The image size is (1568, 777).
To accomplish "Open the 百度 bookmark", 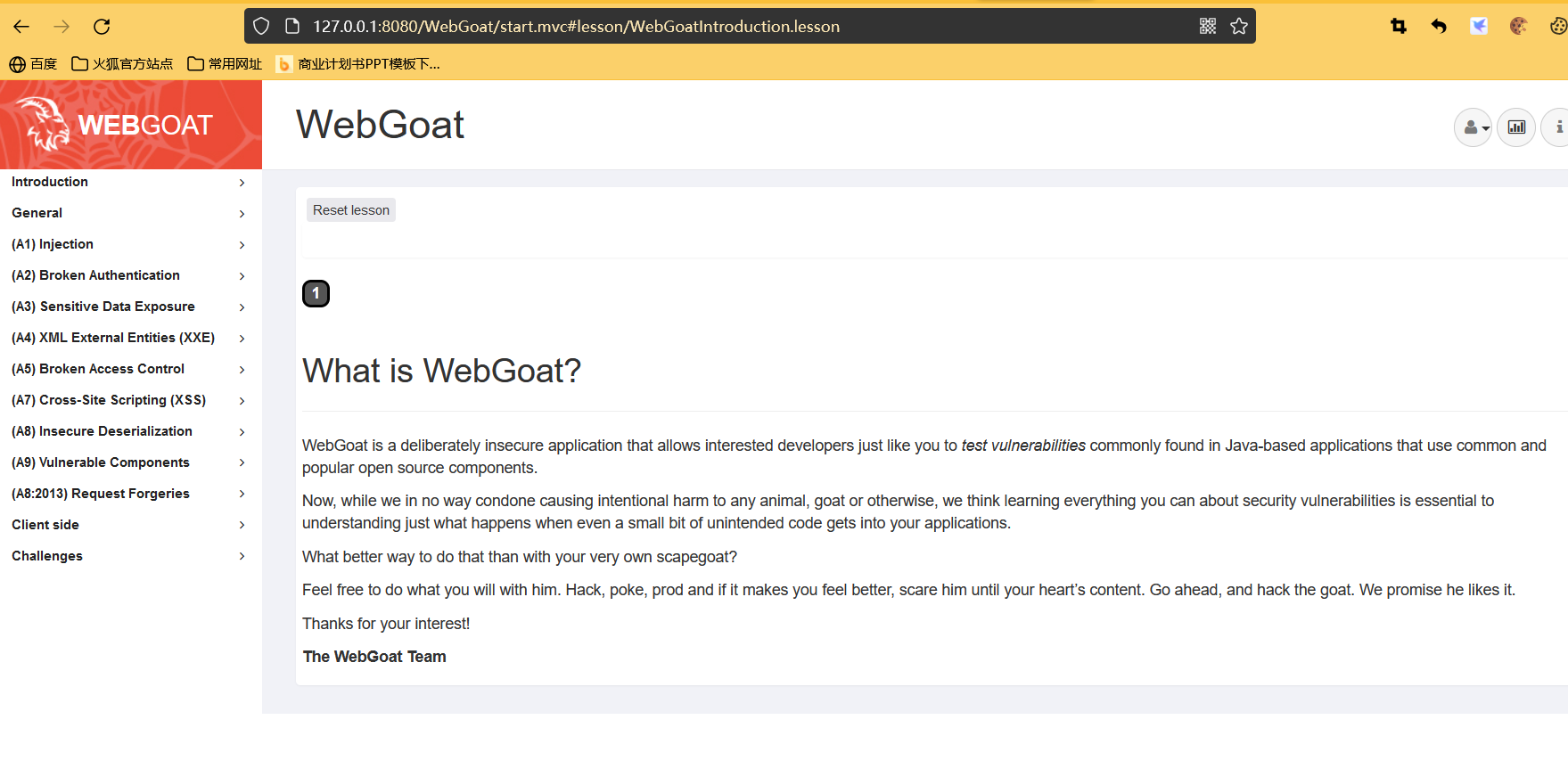I will (x=33, y=64).
